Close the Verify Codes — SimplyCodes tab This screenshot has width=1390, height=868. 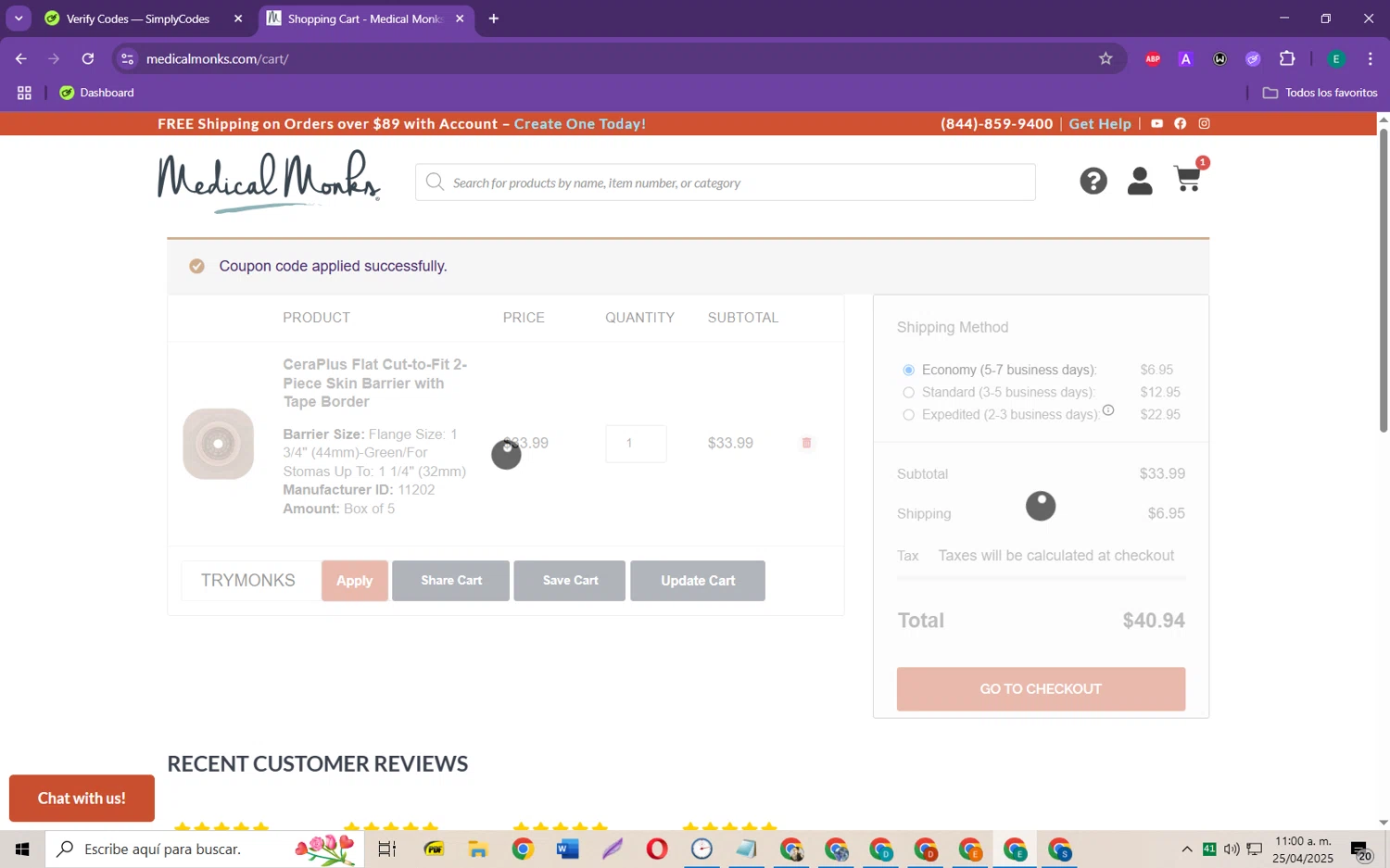238,19
